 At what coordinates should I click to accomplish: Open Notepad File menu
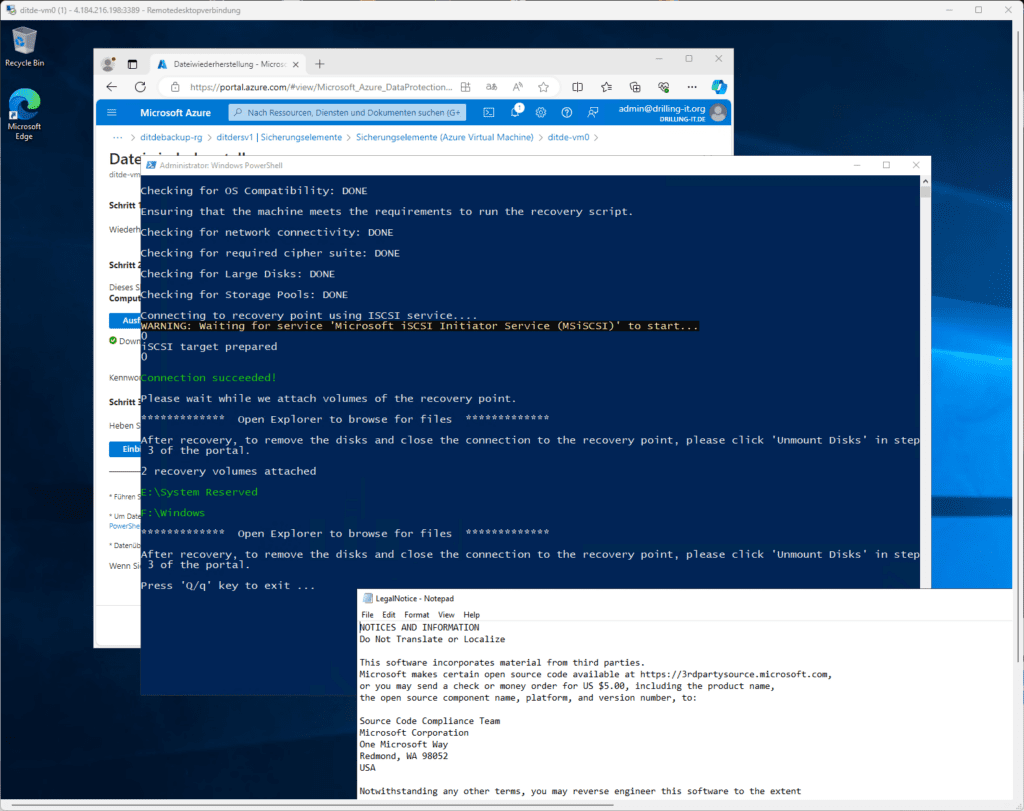pos(368,614)
